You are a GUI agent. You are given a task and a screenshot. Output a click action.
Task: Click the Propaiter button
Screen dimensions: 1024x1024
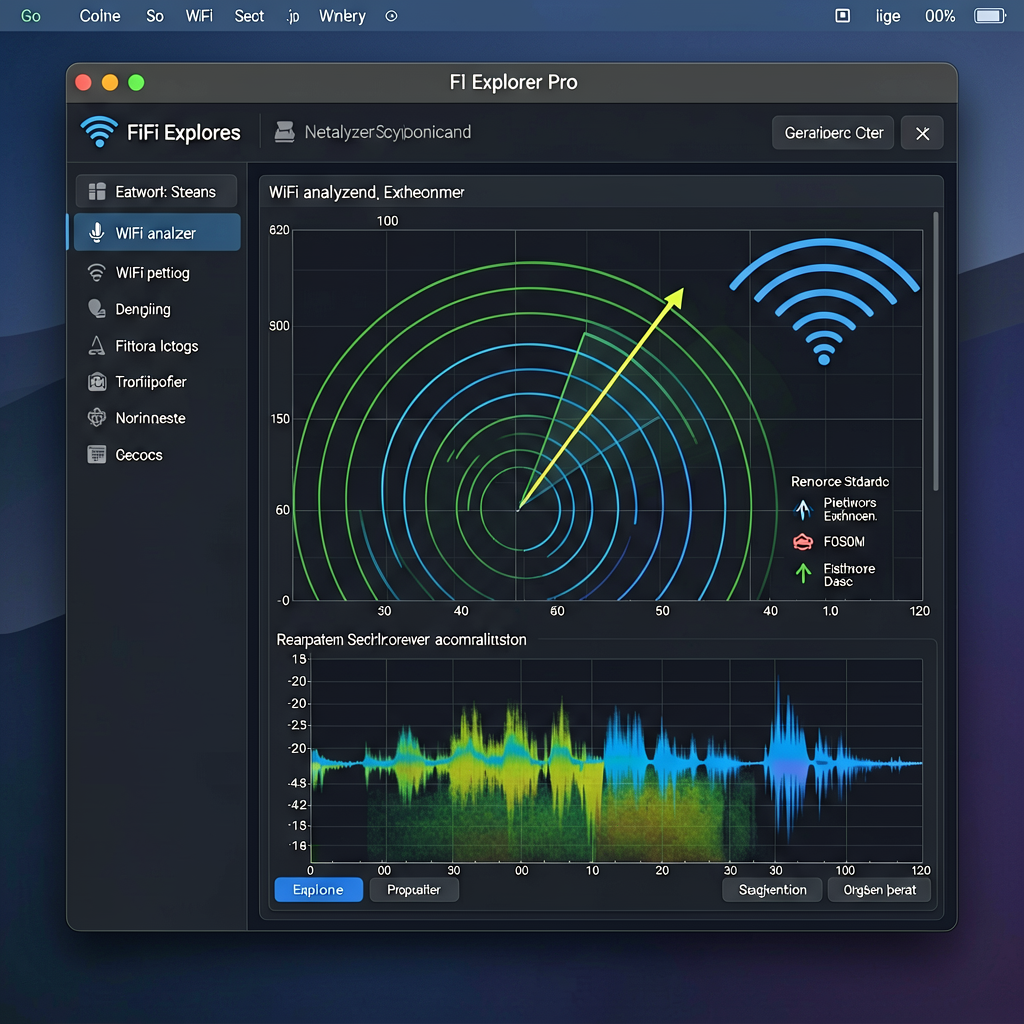coord(414,889)
